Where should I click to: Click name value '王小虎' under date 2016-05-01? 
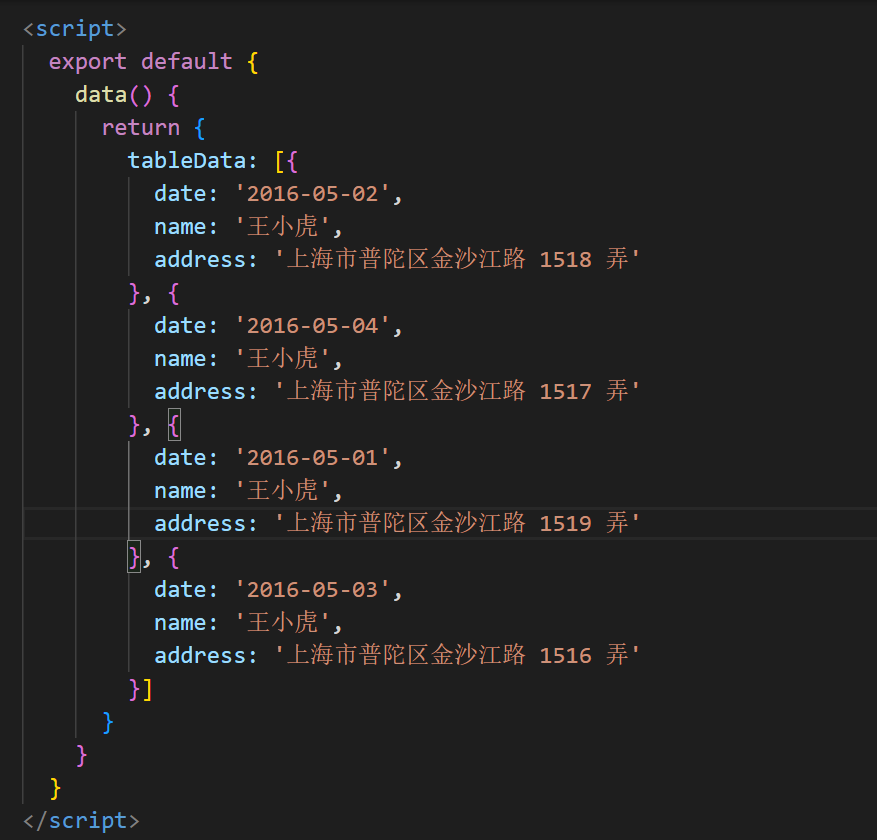click(282, 490)
